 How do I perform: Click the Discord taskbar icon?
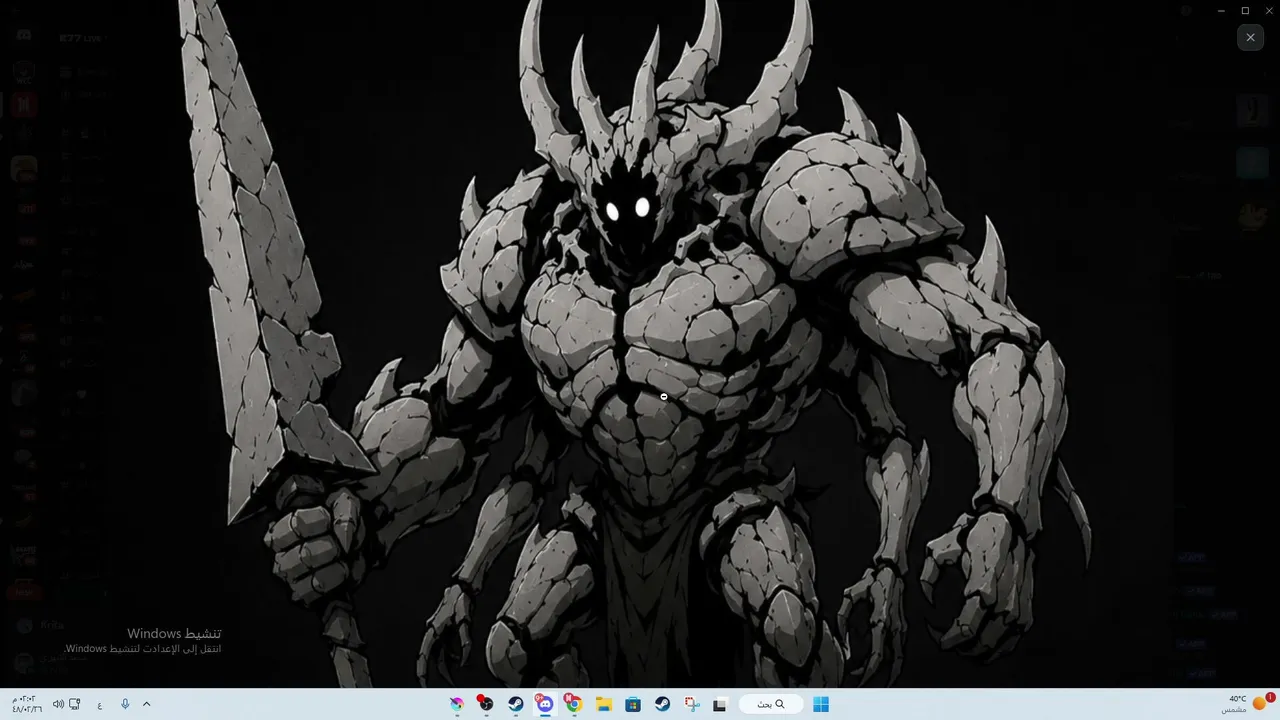tap(545, 704)
